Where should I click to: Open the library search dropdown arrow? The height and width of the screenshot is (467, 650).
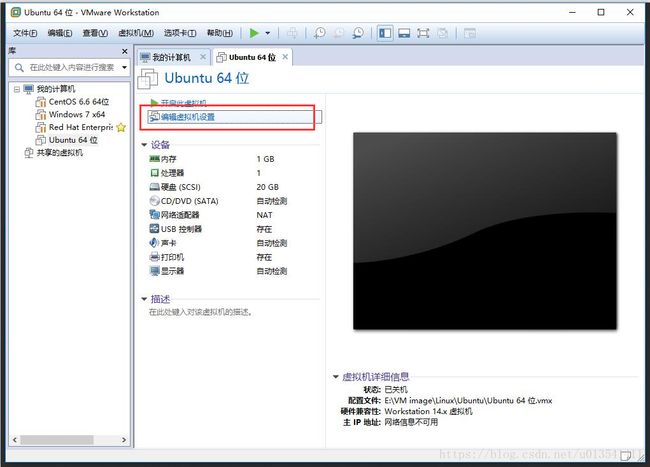point(124,68)
